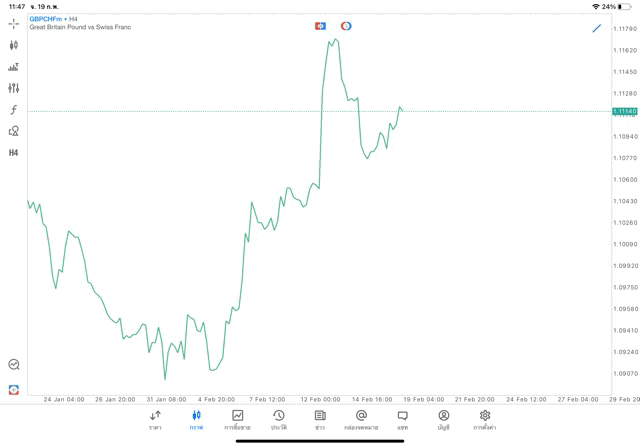Open the chart type candlestick icon
Screen dimensions: 640x447
[x=14, y=45]
